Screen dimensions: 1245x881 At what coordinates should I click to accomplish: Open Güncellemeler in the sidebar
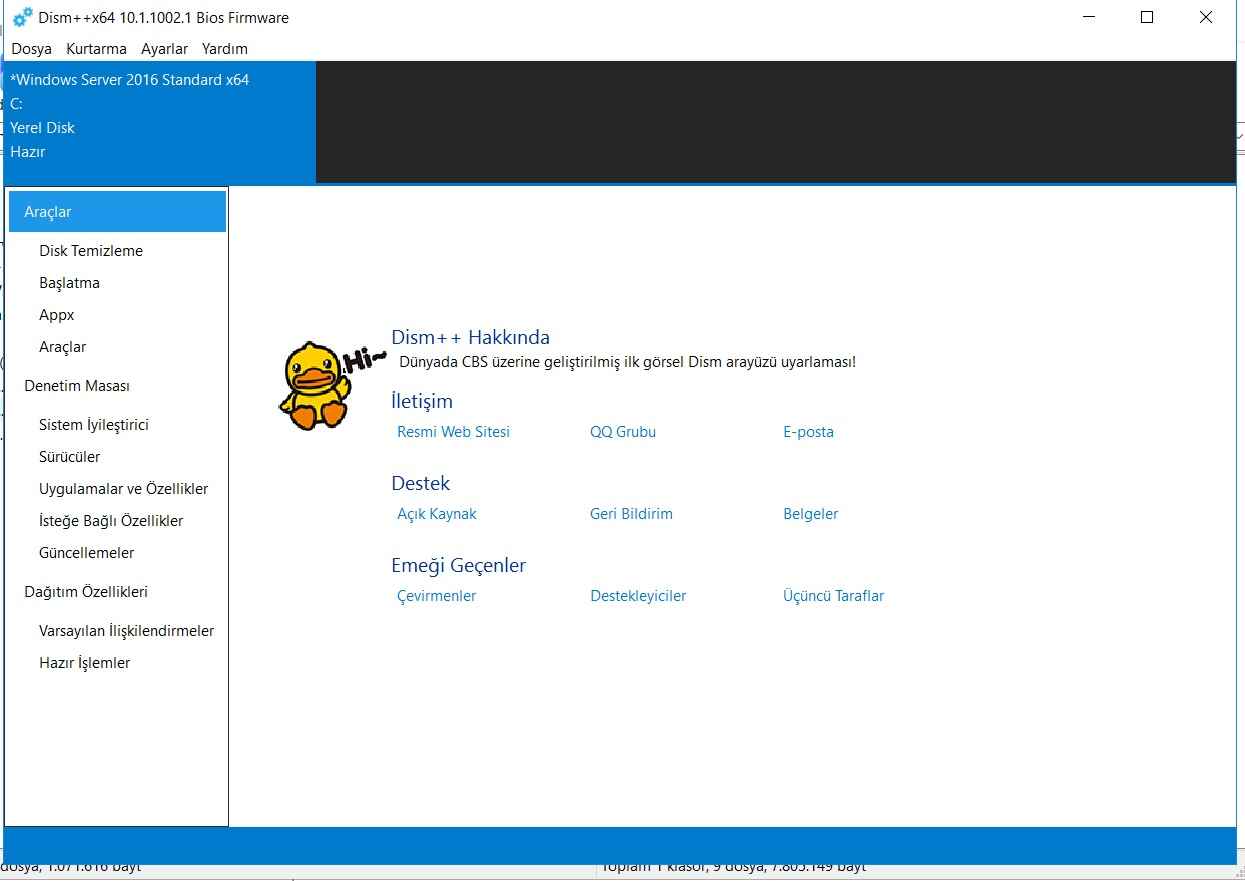coord(87,553)
